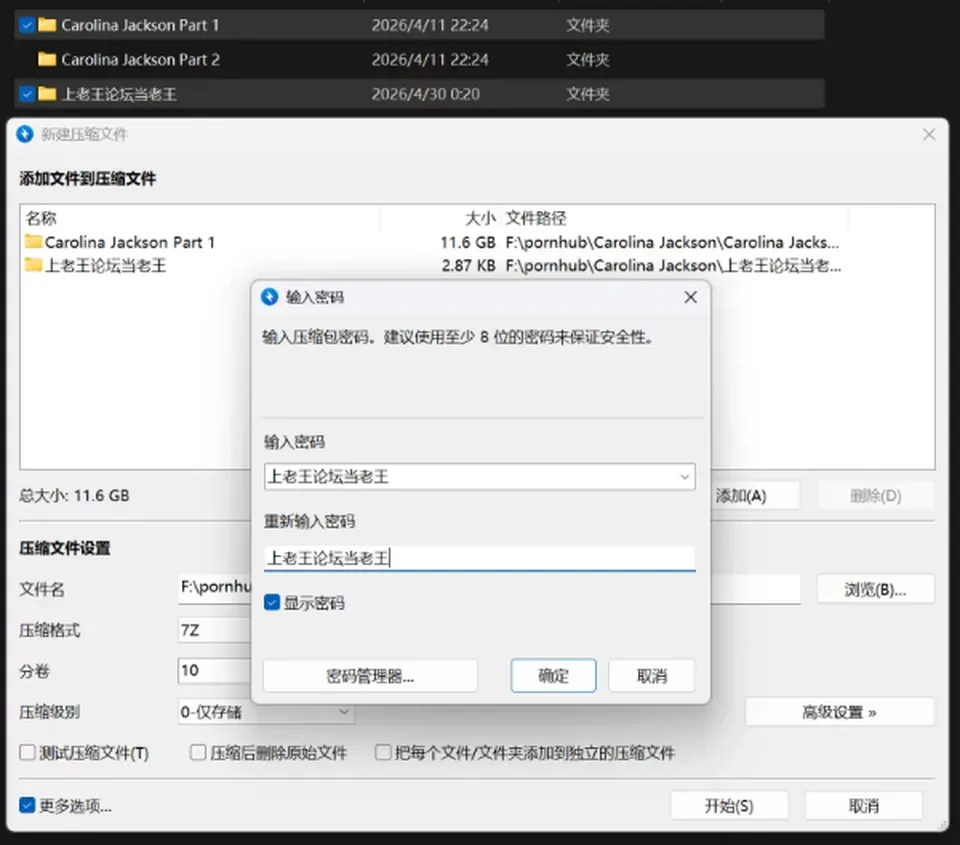This screenshot has height=845, width=960.
Task: Click 取消 in the 输入密码 dialog
Action: pos(652,676)
